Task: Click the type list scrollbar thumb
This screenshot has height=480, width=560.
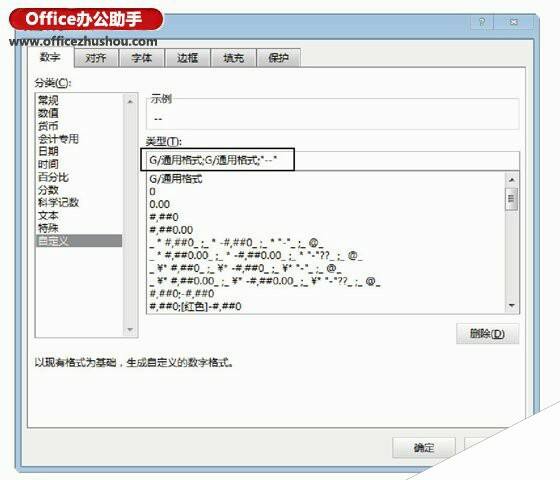Action: [512, 199]
